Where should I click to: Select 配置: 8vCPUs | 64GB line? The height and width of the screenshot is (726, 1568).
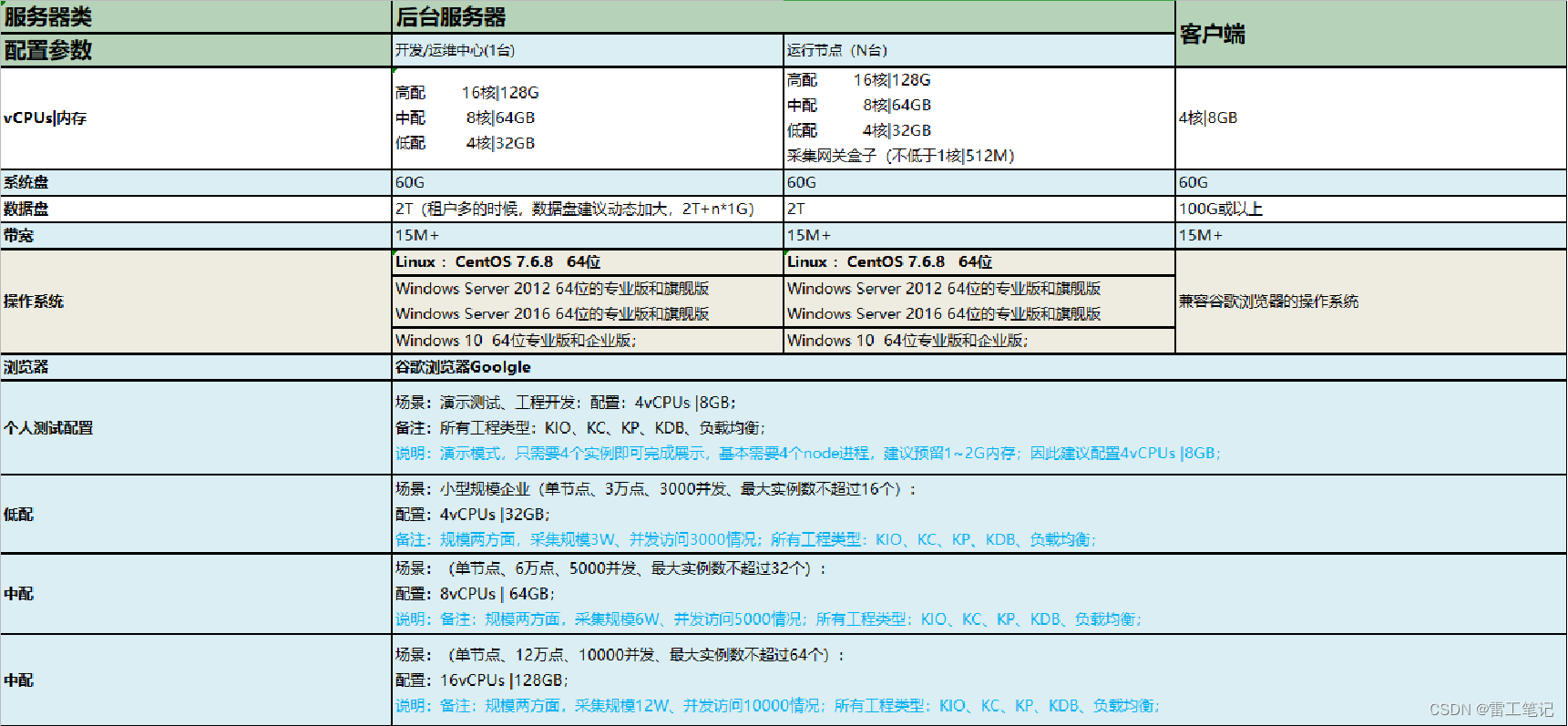click(x=474, y=594)
